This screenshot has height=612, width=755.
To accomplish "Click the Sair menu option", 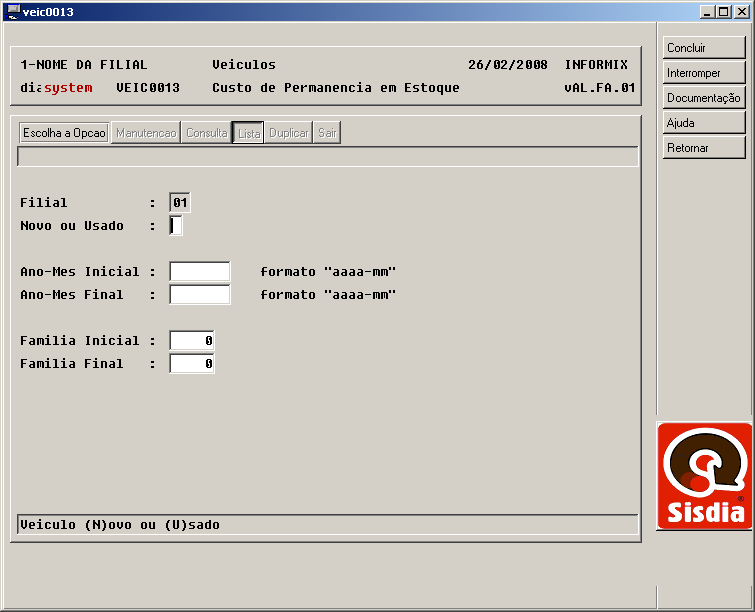I will coord(327,133).
